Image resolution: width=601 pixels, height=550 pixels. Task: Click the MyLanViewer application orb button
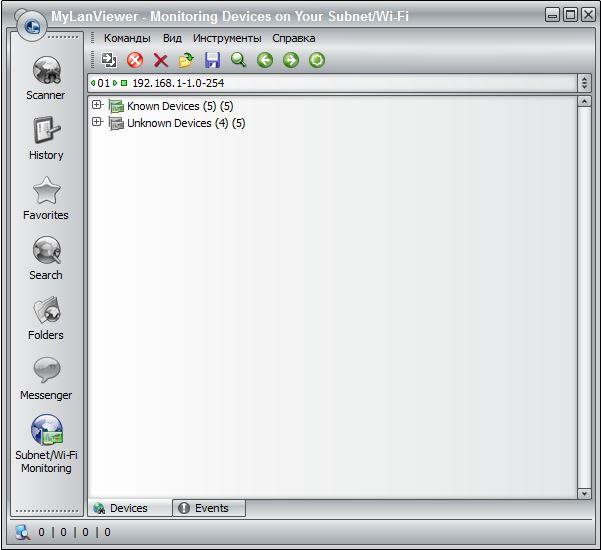32,26
